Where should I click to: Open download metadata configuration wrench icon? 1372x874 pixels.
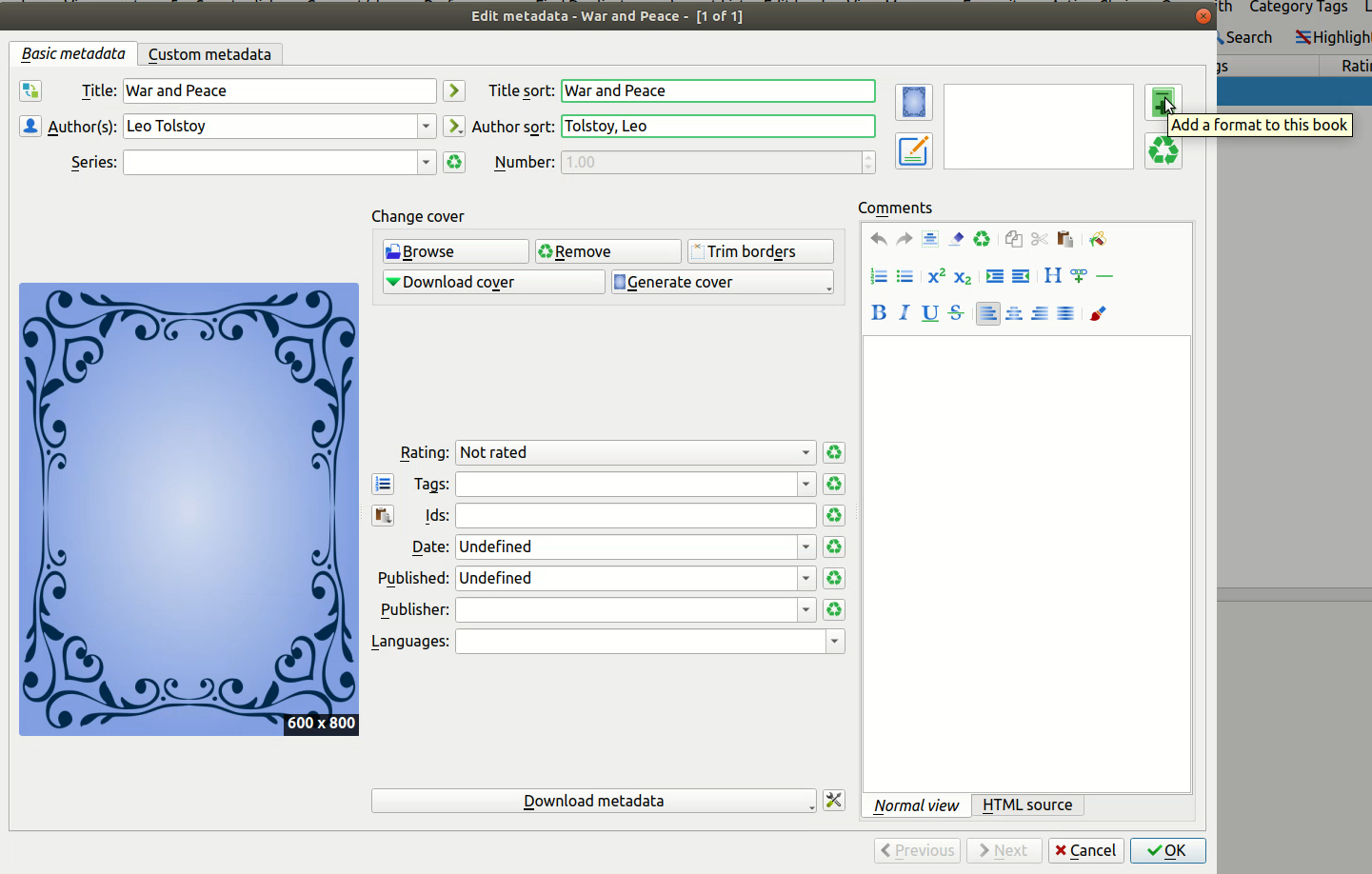tap(834, 801)
